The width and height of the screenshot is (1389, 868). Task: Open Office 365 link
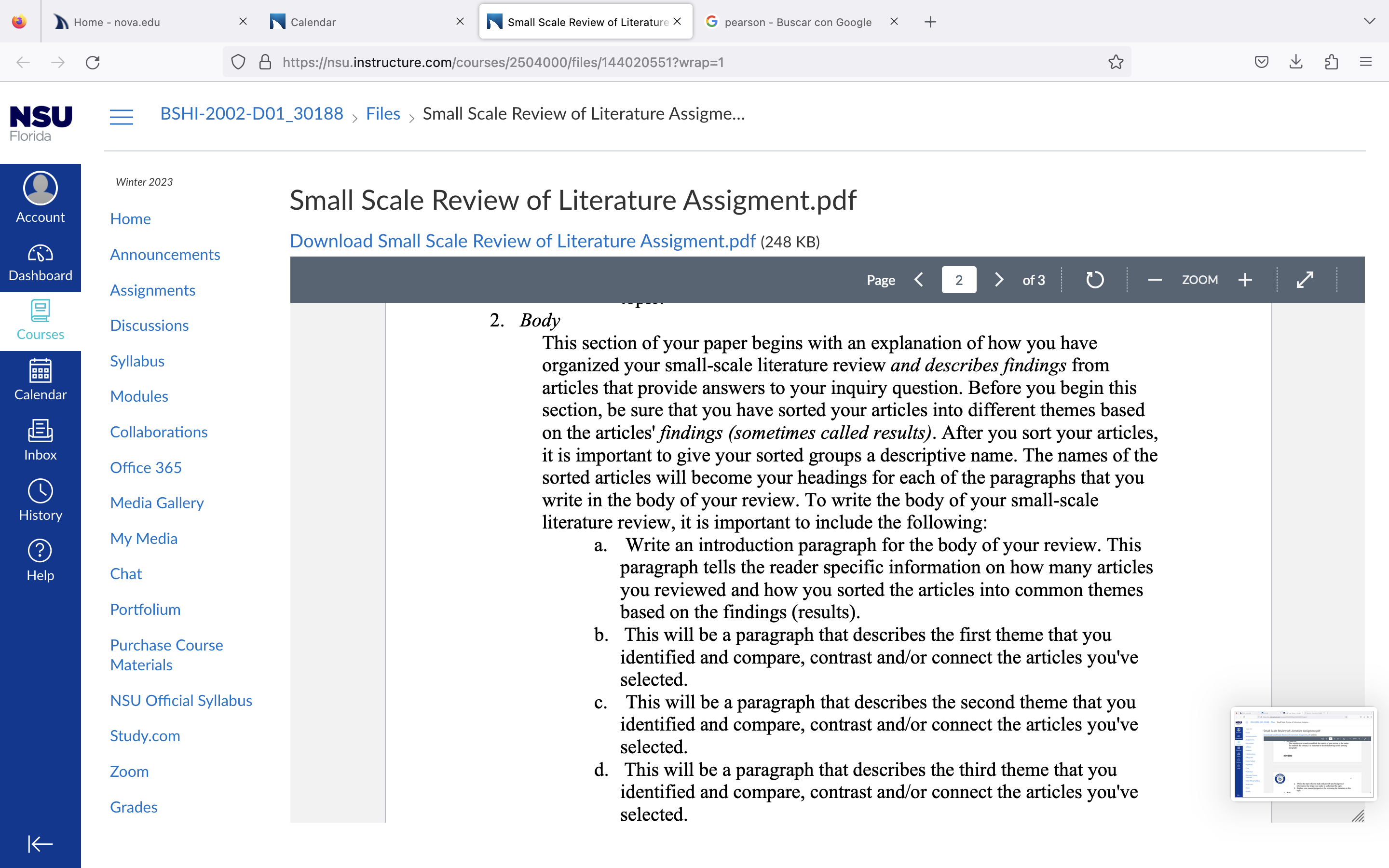click(x=146, y=467)
